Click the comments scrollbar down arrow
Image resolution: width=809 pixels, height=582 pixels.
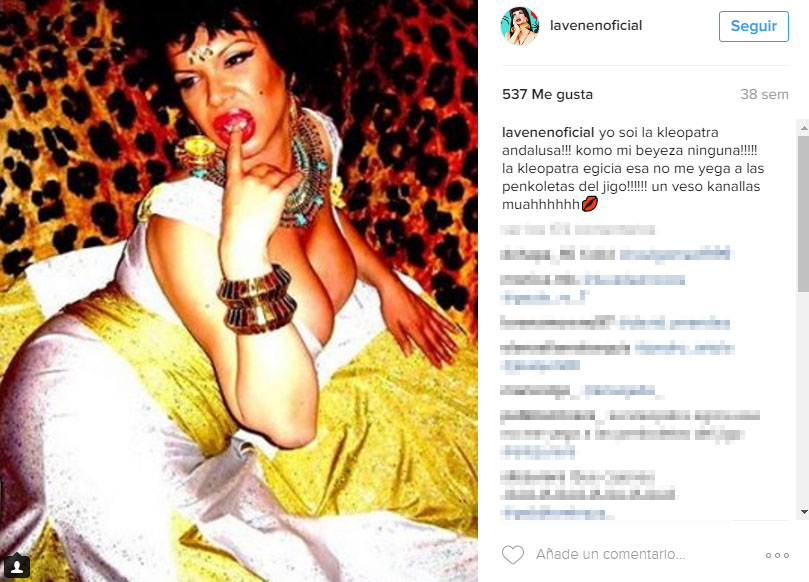[804, 512]
